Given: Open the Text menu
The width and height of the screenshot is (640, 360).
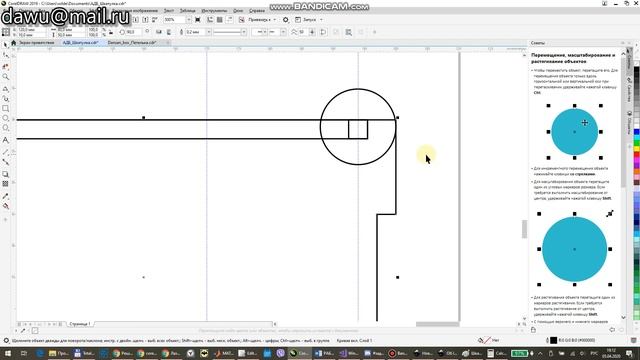Looking at the screenshot, I should [x=169, y=11].
